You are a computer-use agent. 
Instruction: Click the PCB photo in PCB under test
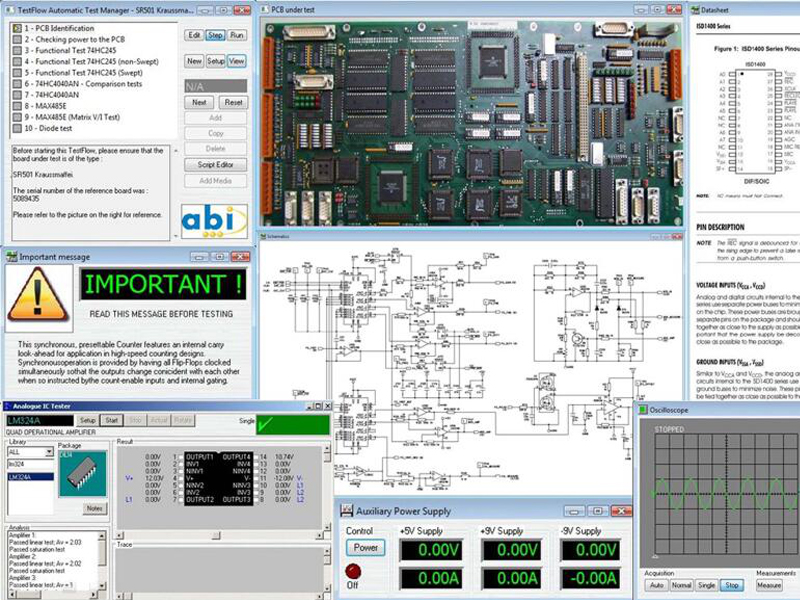(x=471, y=123)
